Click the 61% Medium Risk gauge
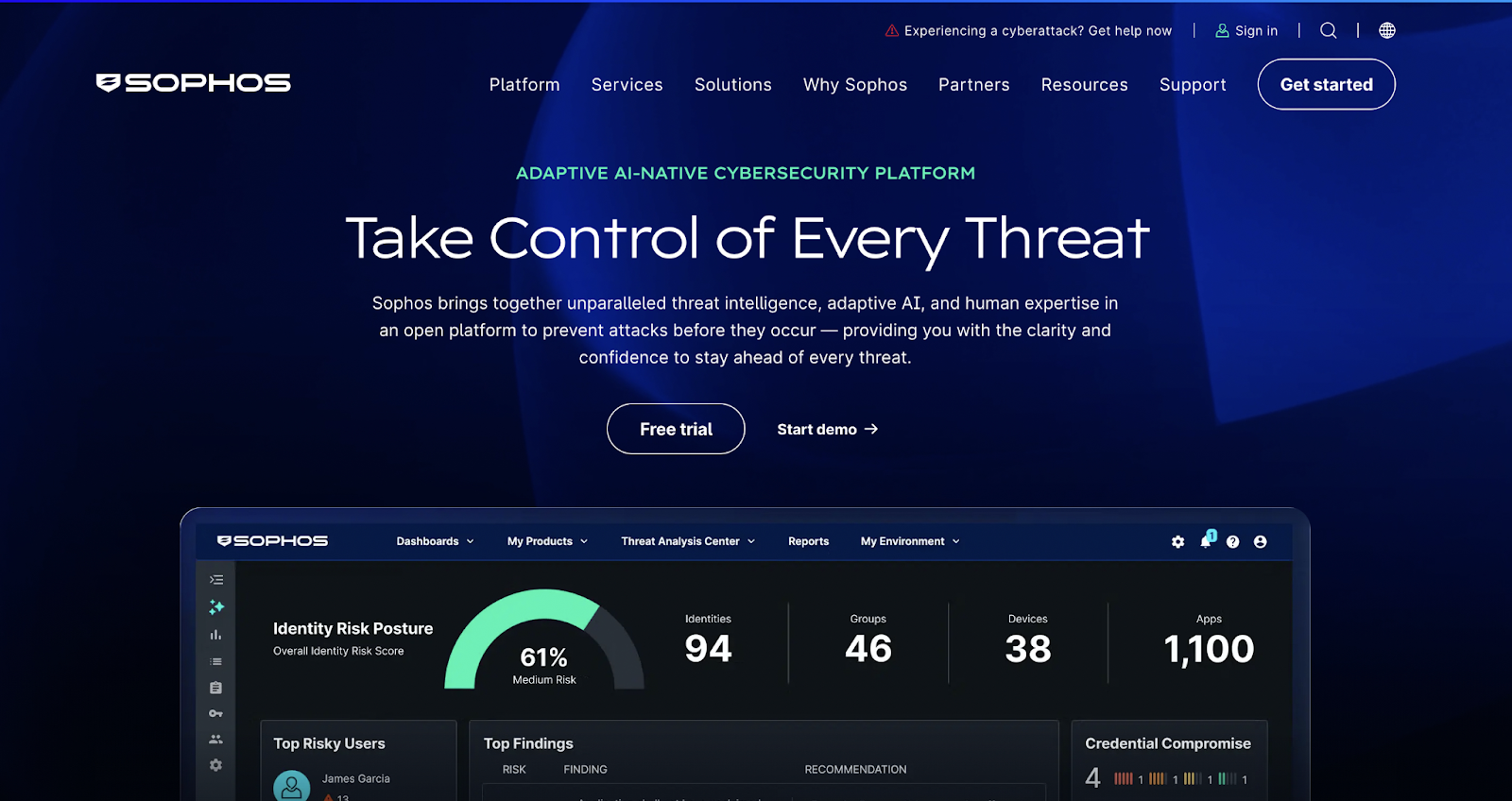Viewport: 1512px width, 801px height. coord(544,639)
